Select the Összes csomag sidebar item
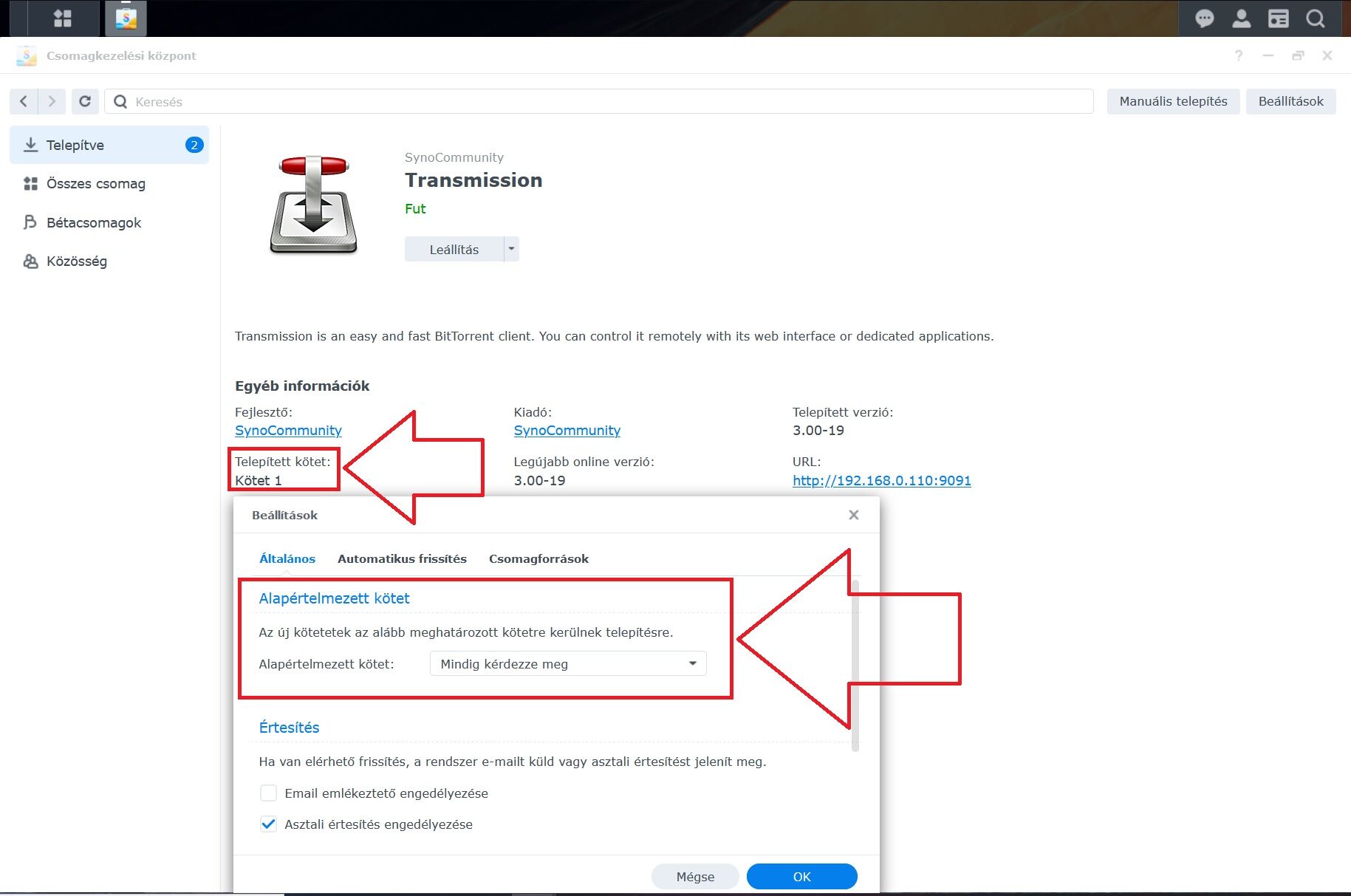The image size is (1351, 896). click(x=109, y=183)
